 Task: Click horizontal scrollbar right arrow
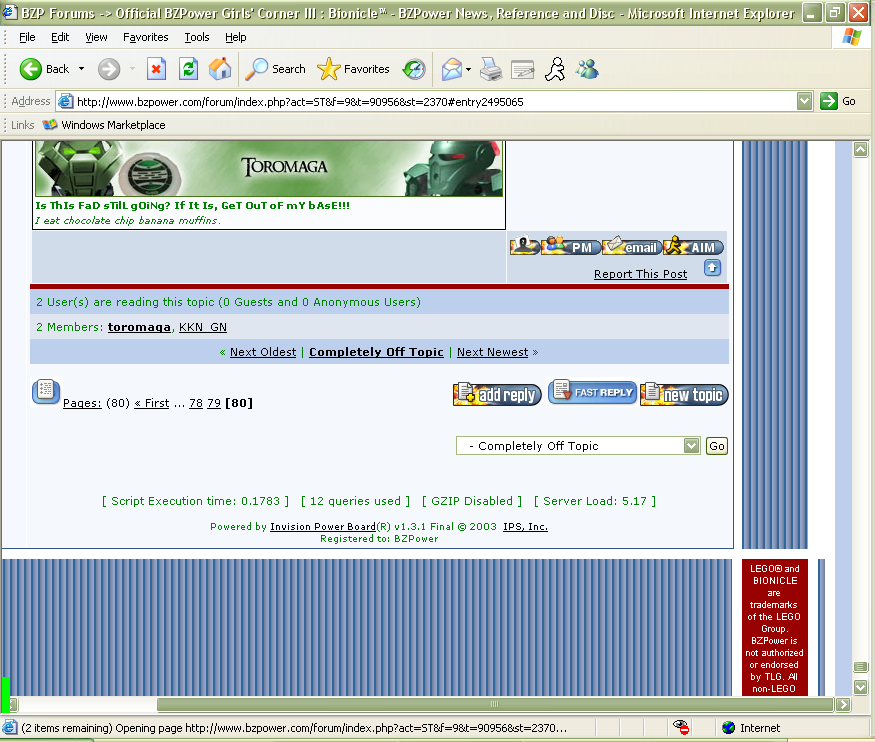(843, 704)
